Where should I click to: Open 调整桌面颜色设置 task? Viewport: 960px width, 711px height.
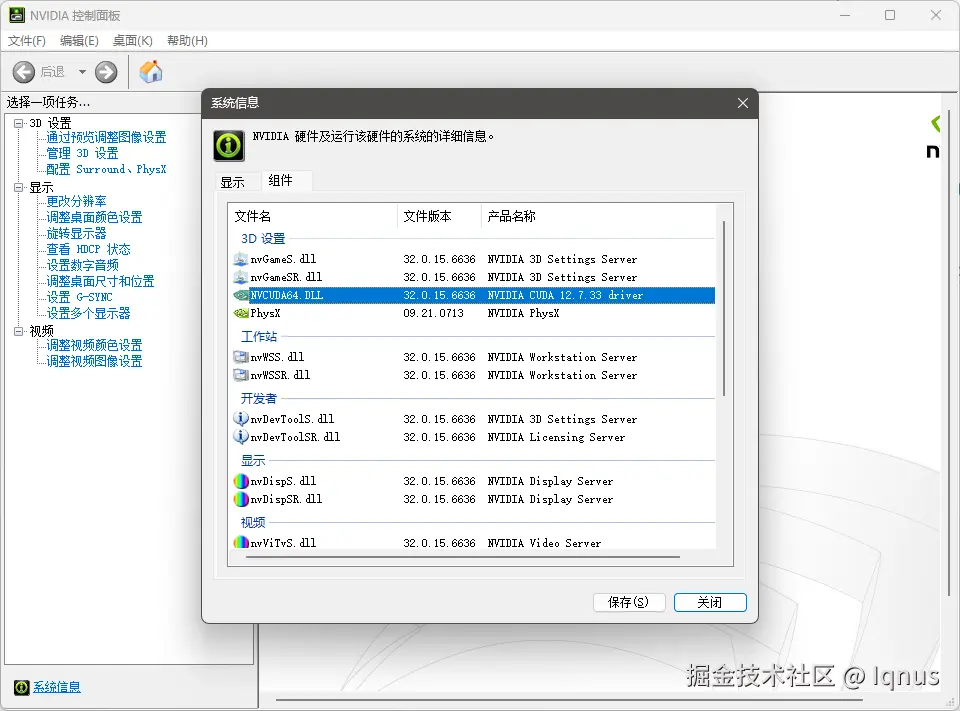coord(94,217)
